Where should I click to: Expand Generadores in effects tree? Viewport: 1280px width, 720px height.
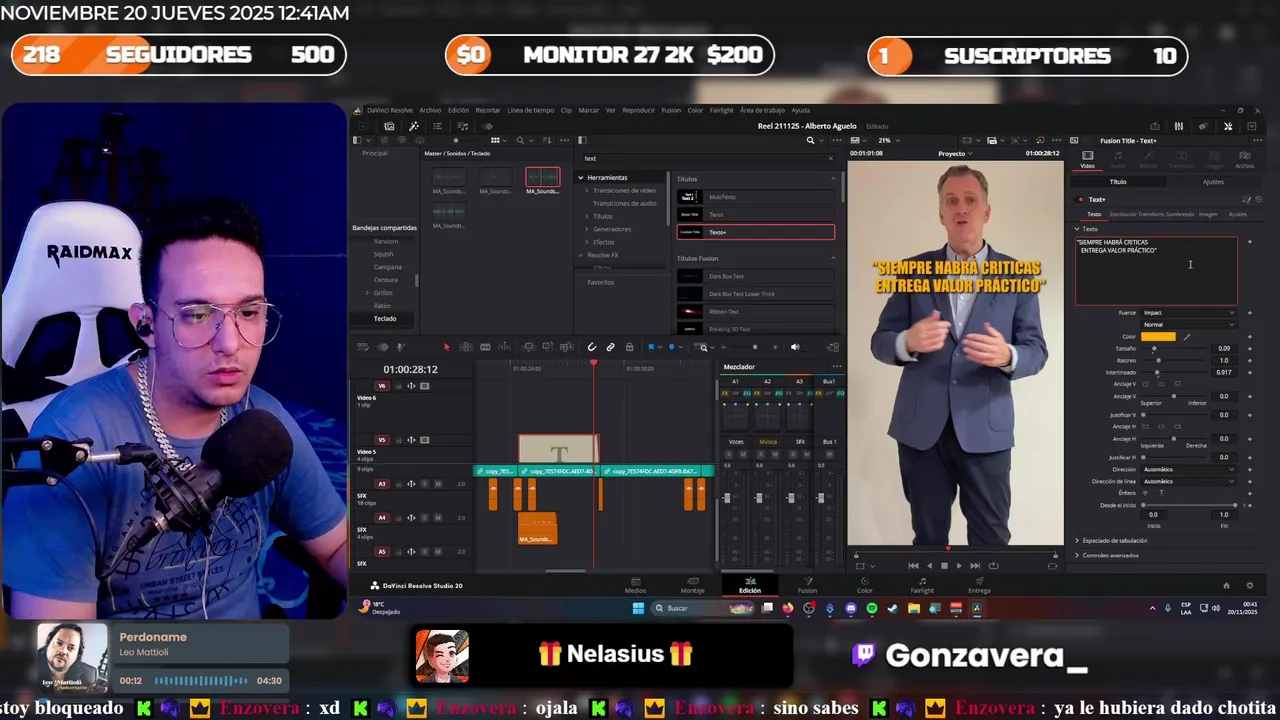588,229
